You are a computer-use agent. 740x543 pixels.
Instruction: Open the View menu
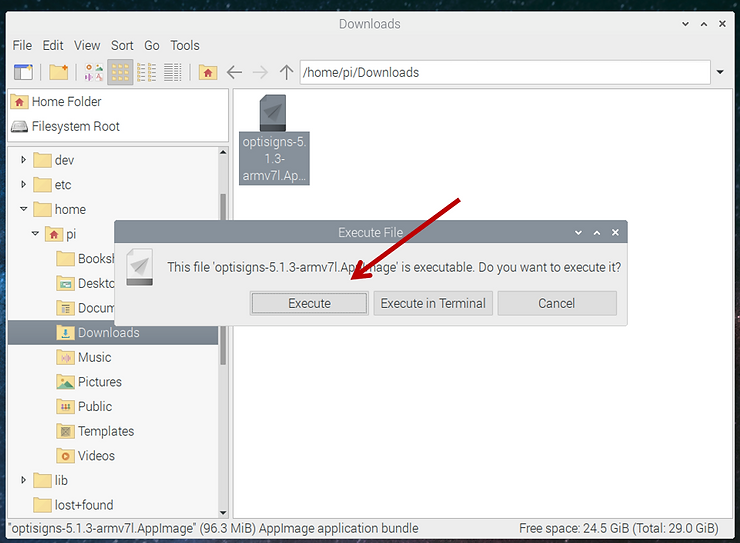pos(87,46)
